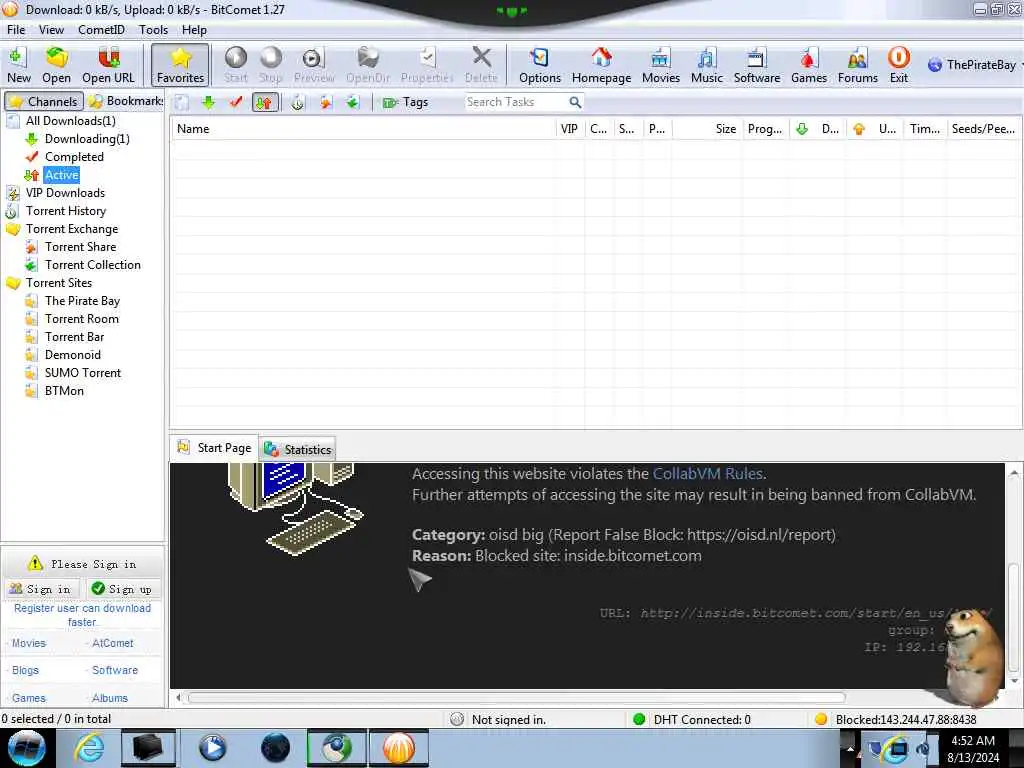The image size is (1024, 768).
Task: Click the Windows Start orb
Action: pos(27,748)
